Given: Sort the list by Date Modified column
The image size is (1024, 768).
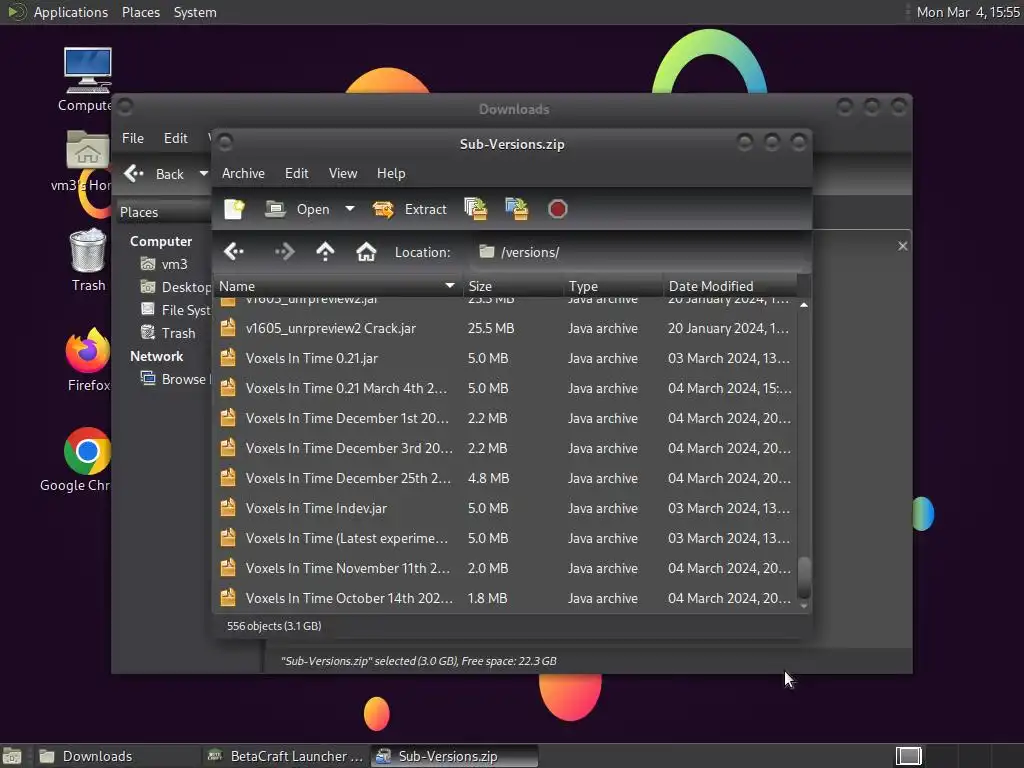Looking at the screenshot, I should [730, 286].
